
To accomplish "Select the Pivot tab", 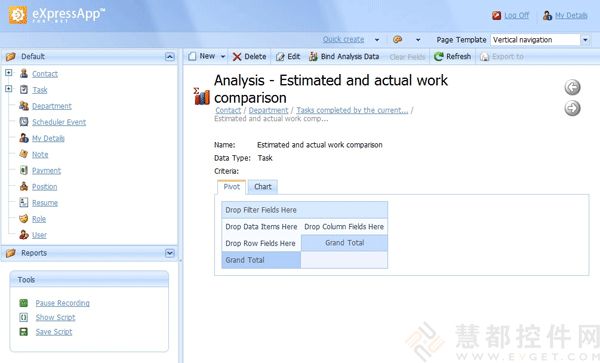I will point(232,187).
